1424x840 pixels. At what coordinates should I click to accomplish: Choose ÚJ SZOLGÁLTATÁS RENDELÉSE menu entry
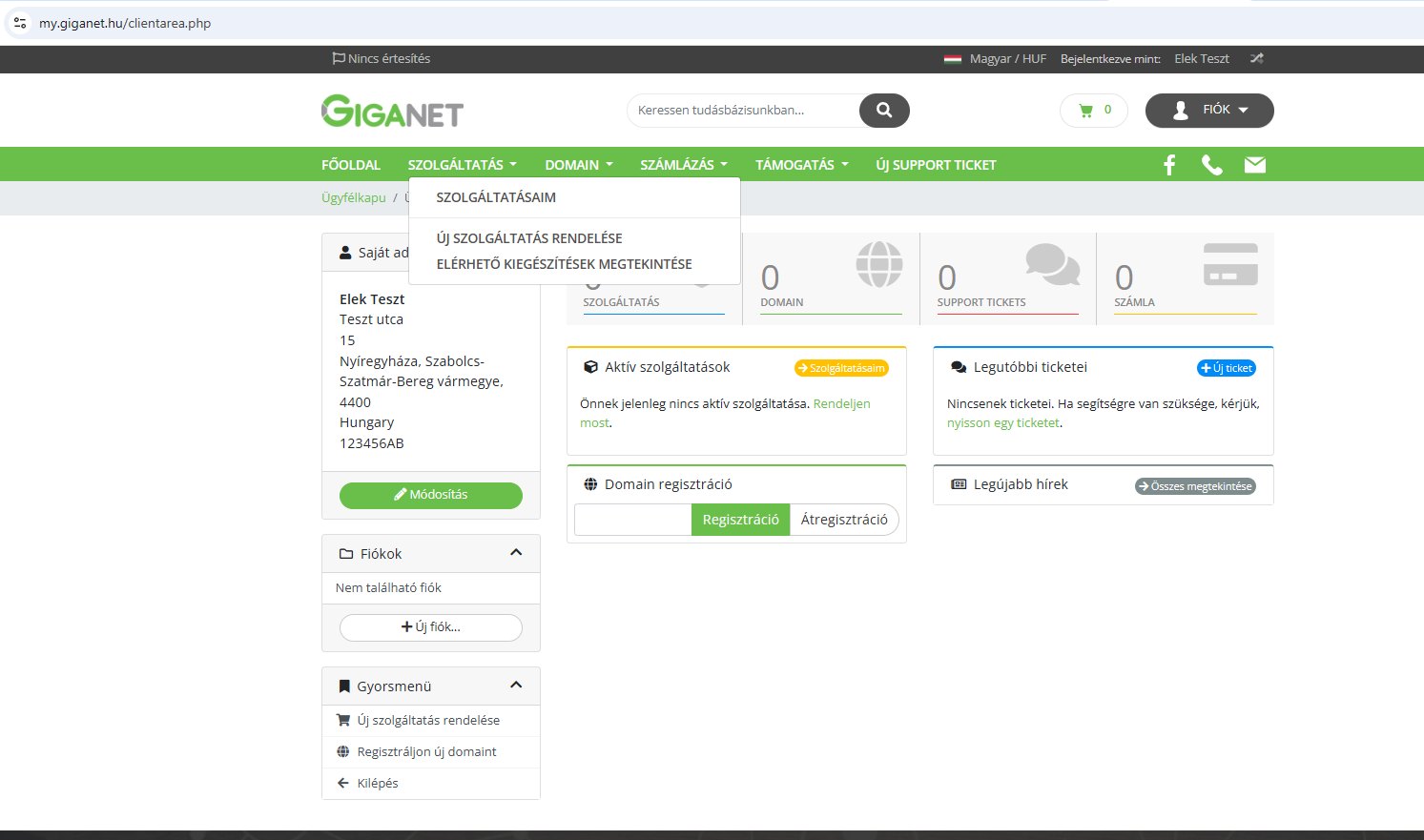(529, 238)
